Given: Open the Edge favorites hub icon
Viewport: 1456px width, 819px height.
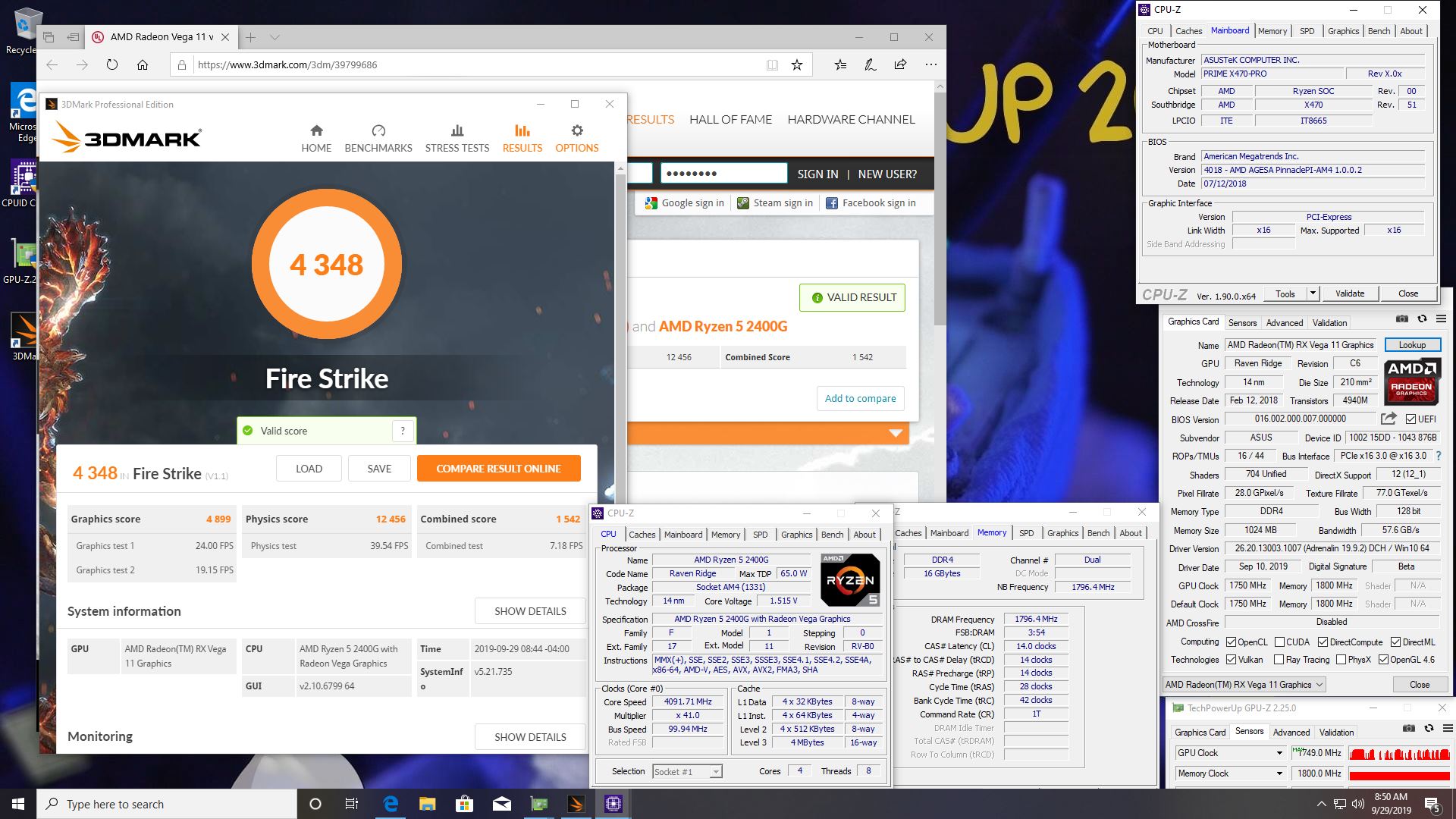Looking at the screenshot, I should click(x=840, y=64).
